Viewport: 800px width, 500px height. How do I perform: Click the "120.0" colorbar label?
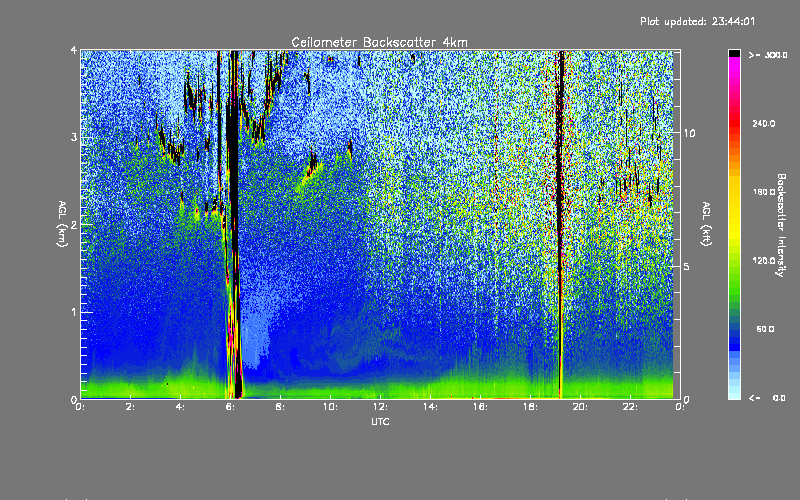(764, 261)
